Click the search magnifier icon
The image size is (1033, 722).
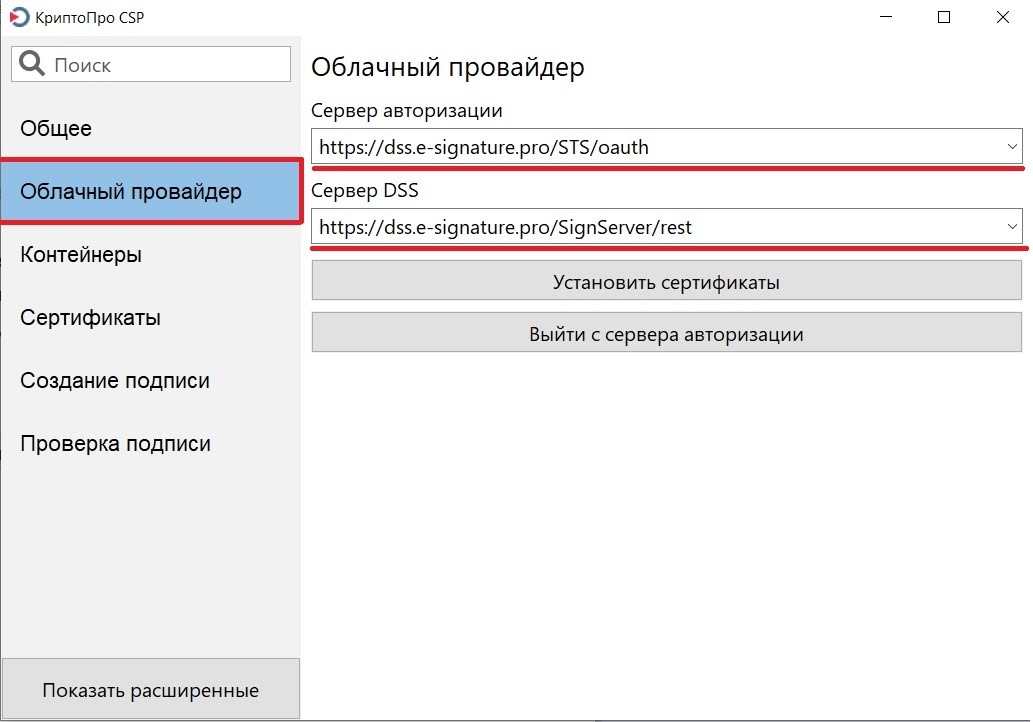pyautogui.click(x=32, y=64)
